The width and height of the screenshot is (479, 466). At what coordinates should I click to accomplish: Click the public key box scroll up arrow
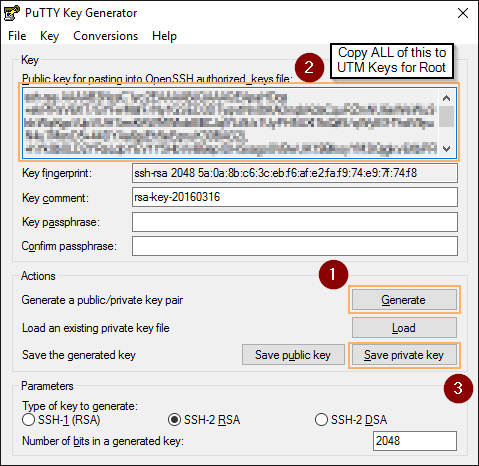point(446,98)
